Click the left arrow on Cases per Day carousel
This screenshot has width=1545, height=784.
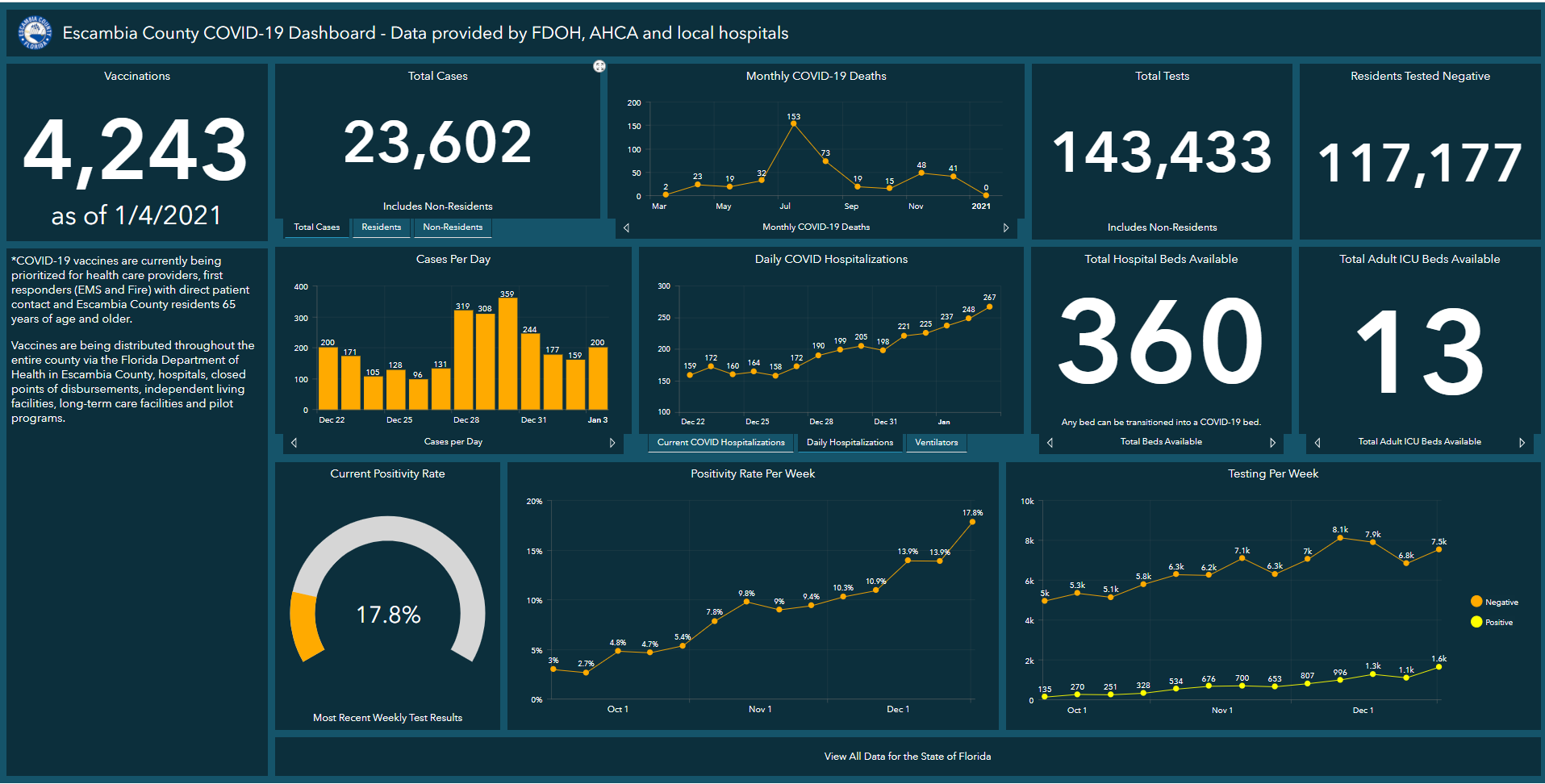pyautogui.click(x=294, y=442)
